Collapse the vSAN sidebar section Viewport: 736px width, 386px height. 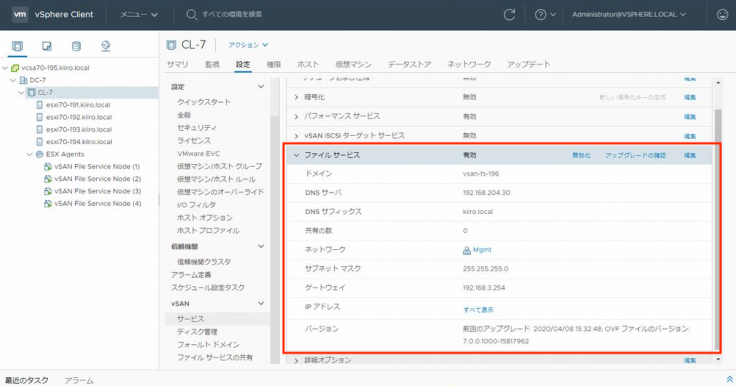(261, 303)
